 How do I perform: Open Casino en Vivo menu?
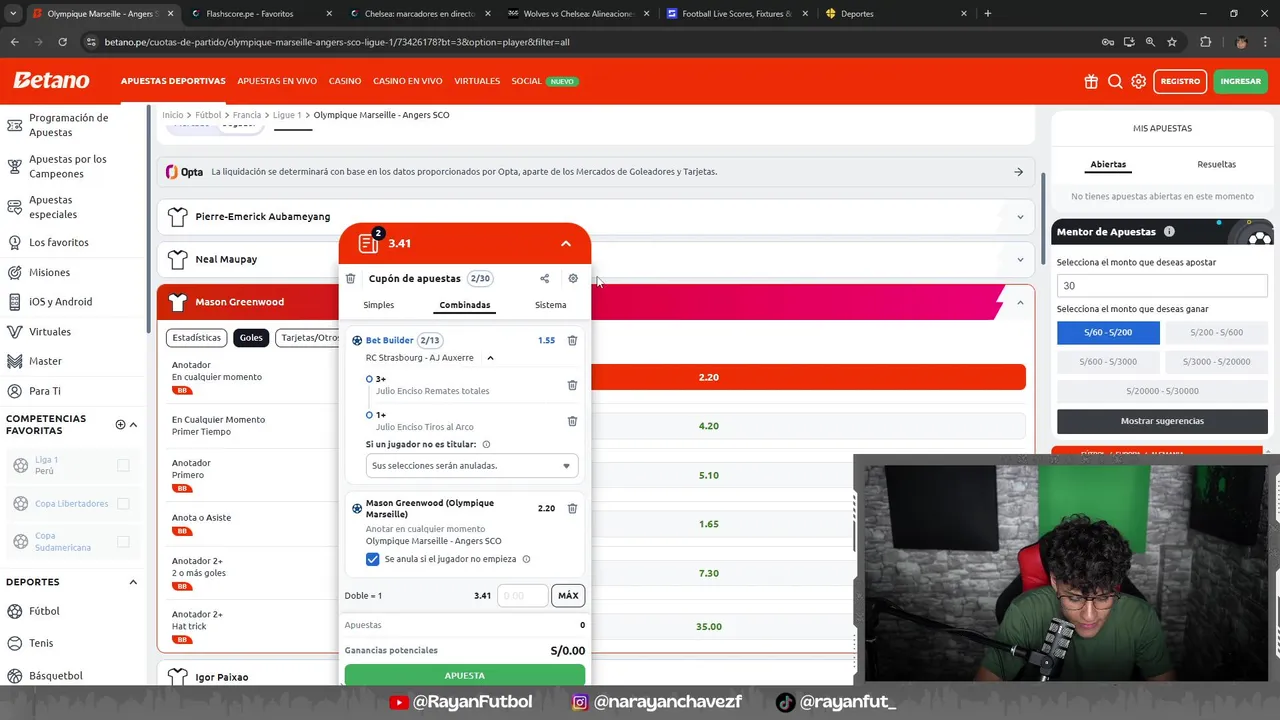click(x=407, y=81)
